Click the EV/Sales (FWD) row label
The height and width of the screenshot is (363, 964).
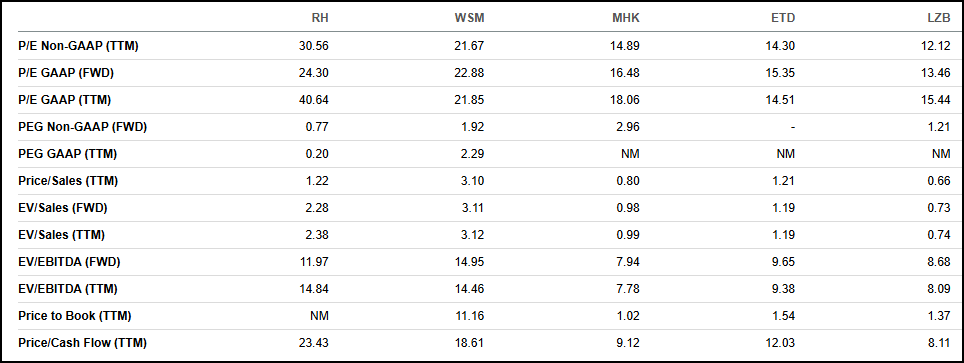tap(63, 209)
